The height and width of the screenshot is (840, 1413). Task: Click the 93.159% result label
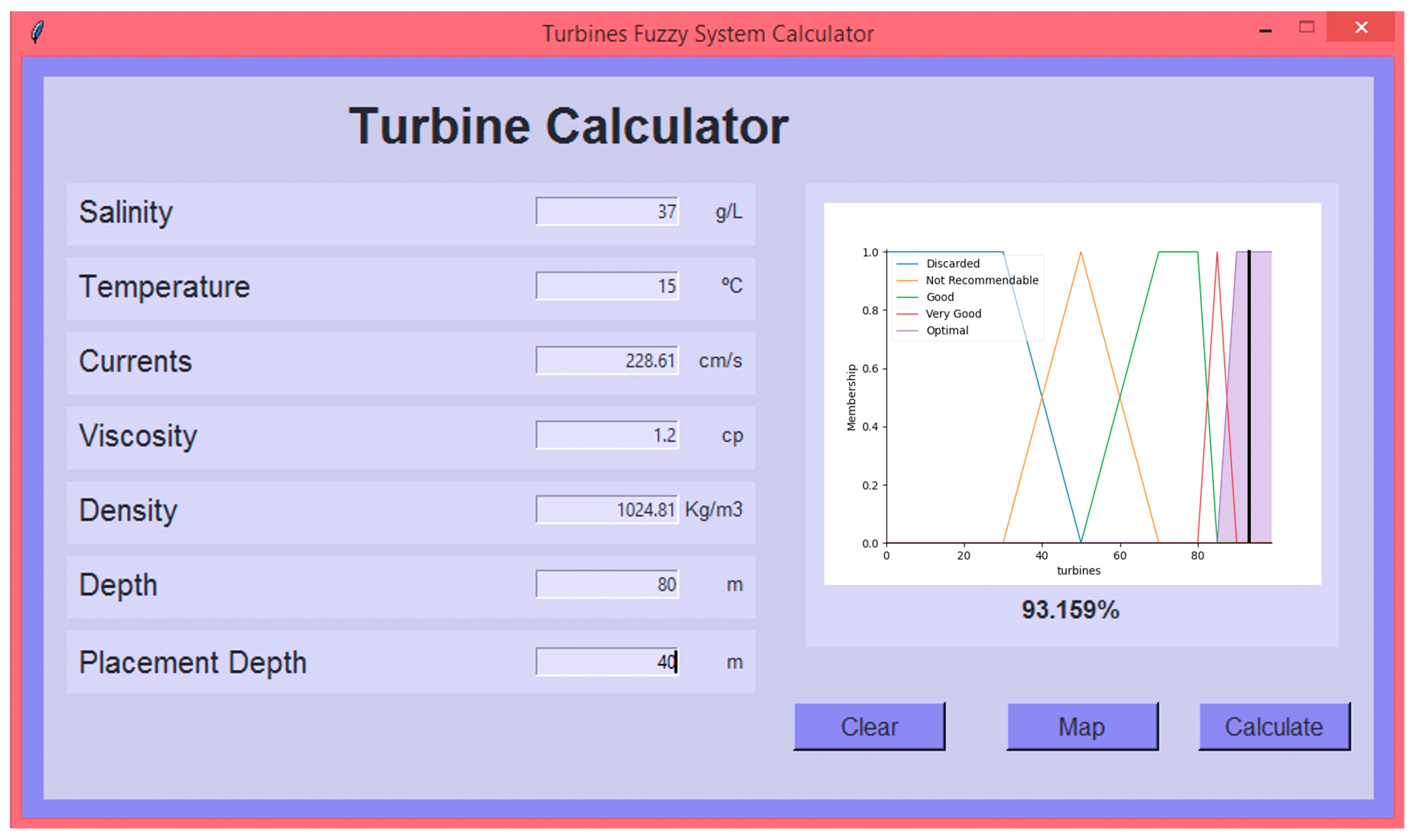tap(1070, 610)
